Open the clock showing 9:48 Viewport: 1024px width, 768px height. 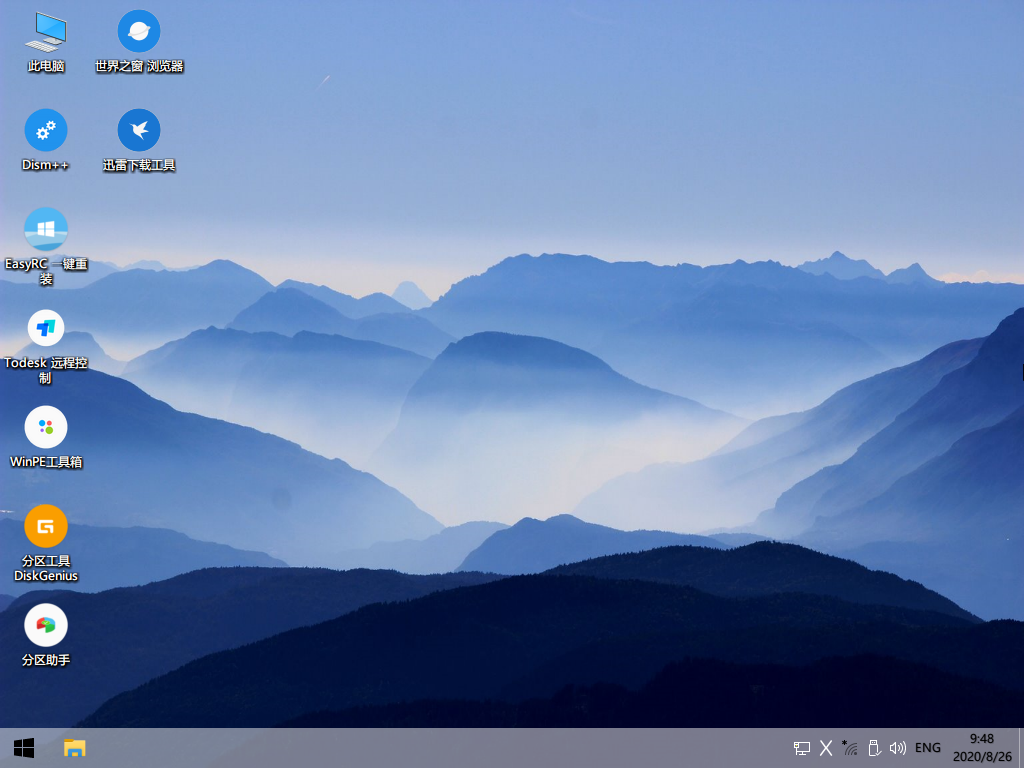(x=981, y=748)
